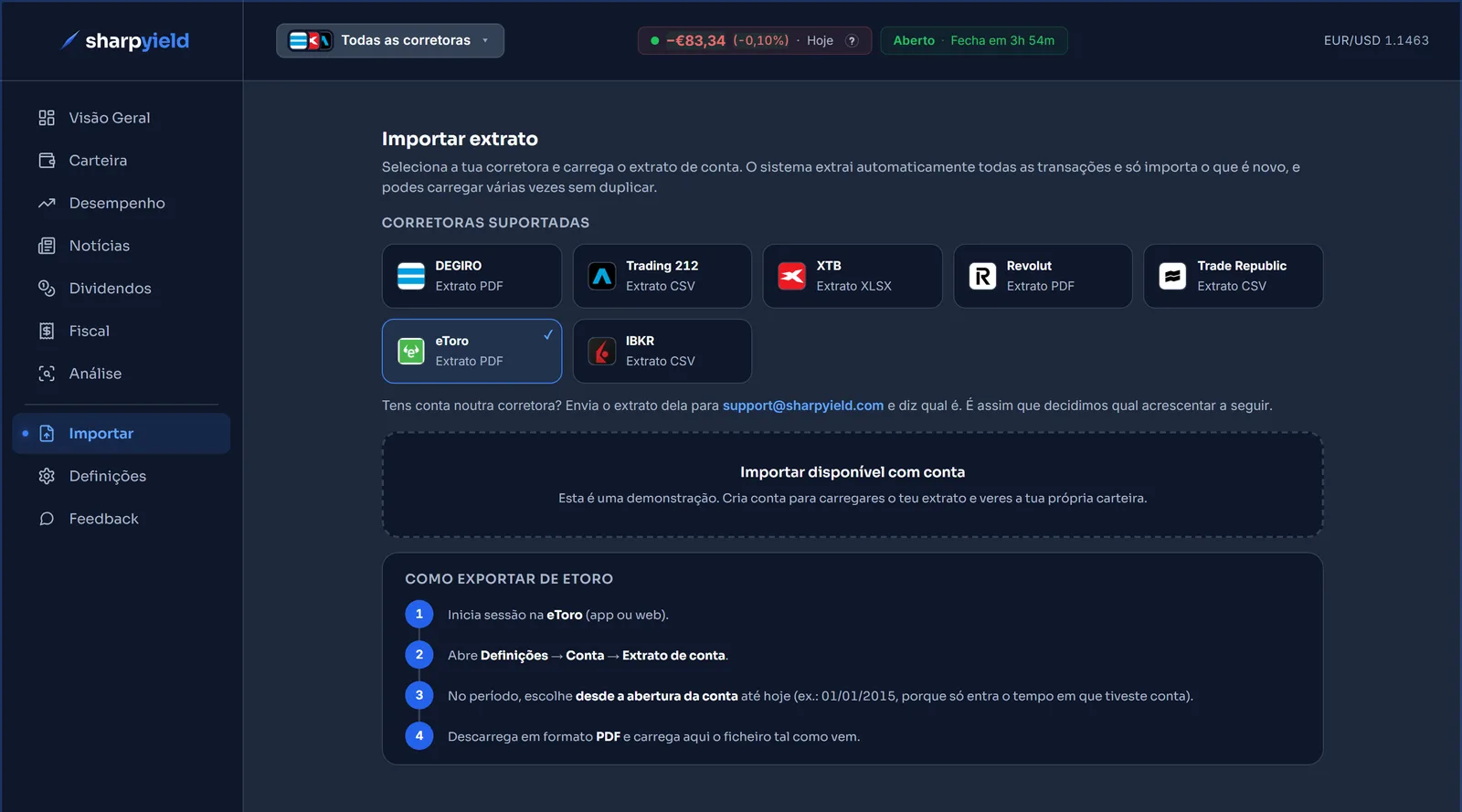Click the XTB broker logo
1462x812 pixels.
(x=791, y=276)
